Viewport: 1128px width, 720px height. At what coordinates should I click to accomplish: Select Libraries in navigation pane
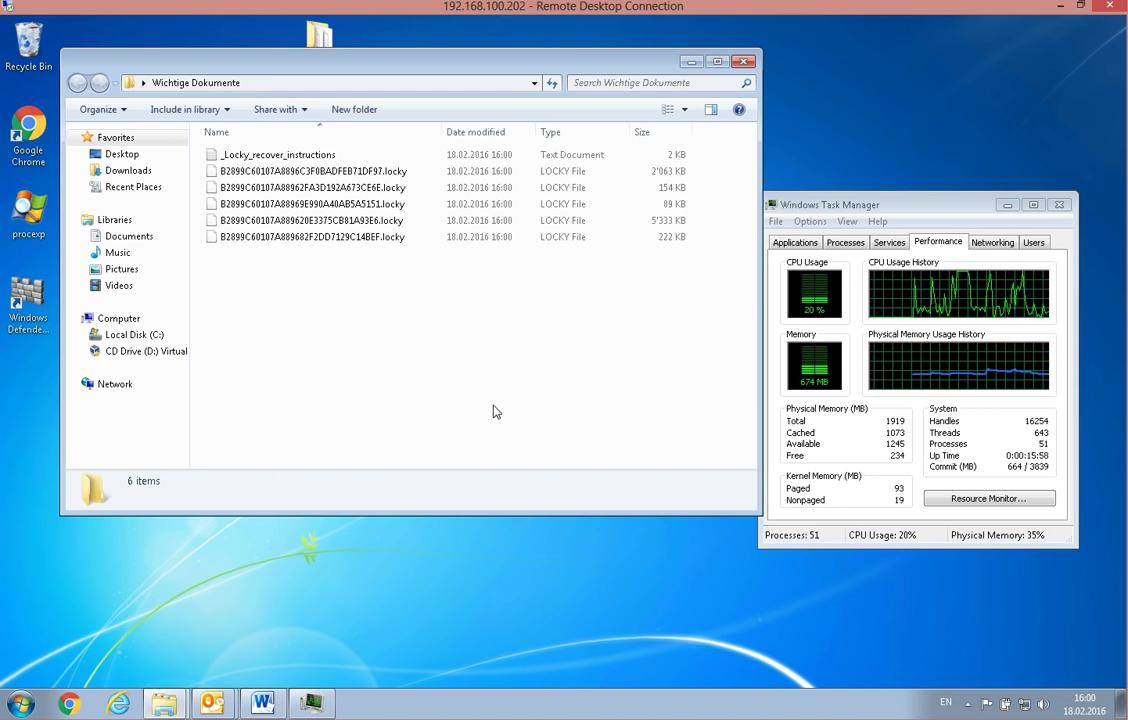[114, 219]
